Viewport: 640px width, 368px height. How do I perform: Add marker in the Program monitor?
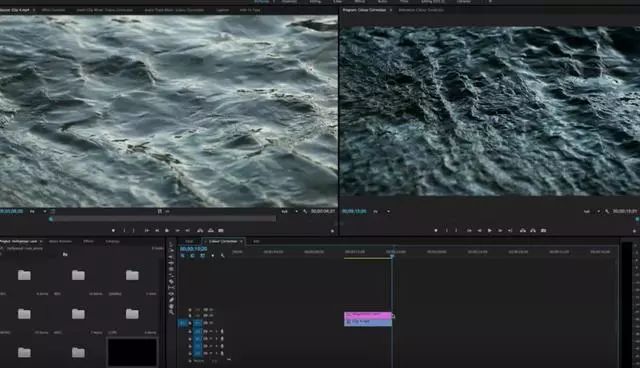coord(436,231)
